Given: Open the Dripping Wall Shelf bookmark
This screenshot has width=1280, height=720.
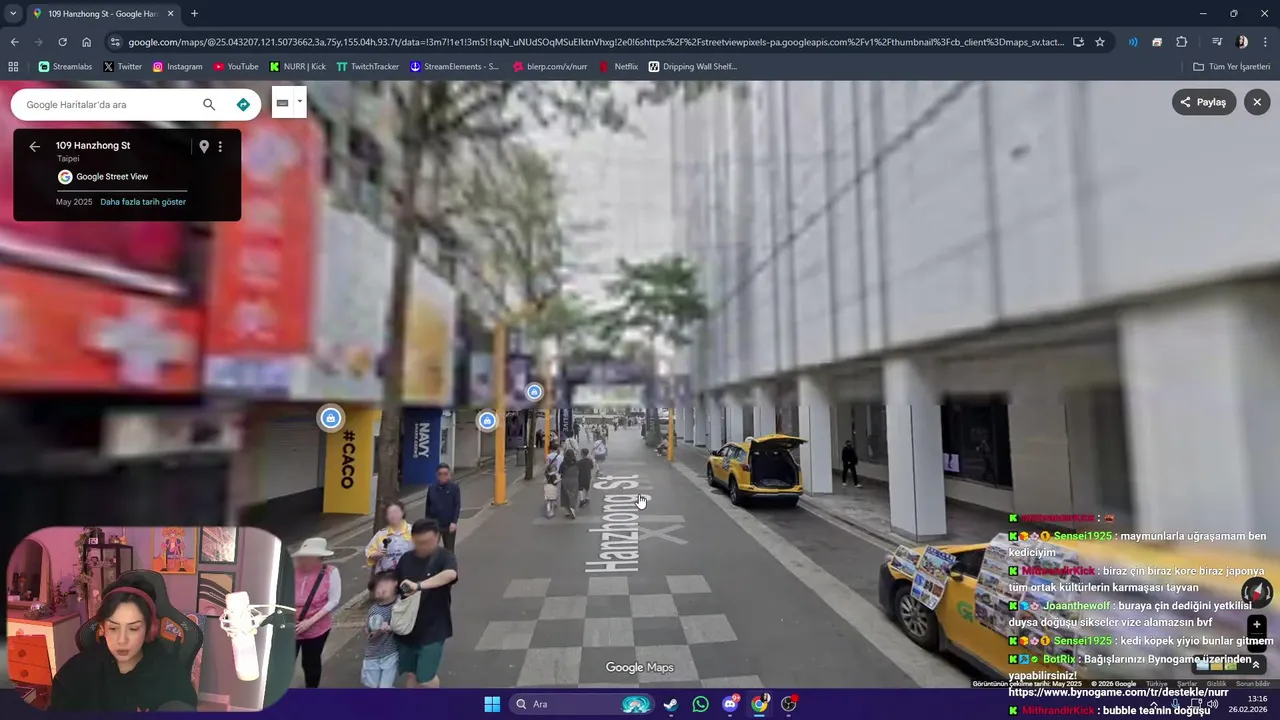Looking at the screenshot, I should pyautogui.click(x=693, y=67).
